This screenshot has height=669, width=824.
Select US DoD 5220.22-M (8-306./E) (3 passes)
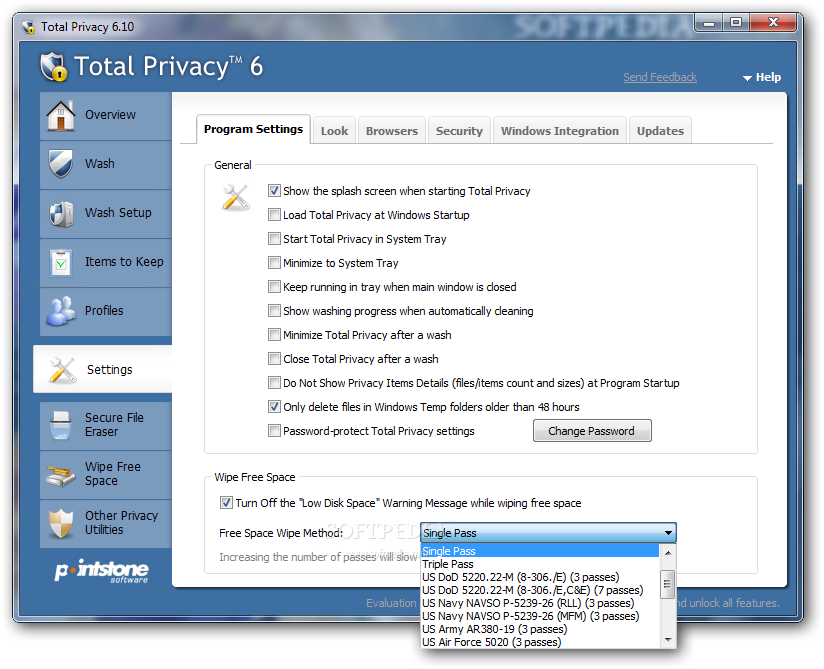[540, 577]
